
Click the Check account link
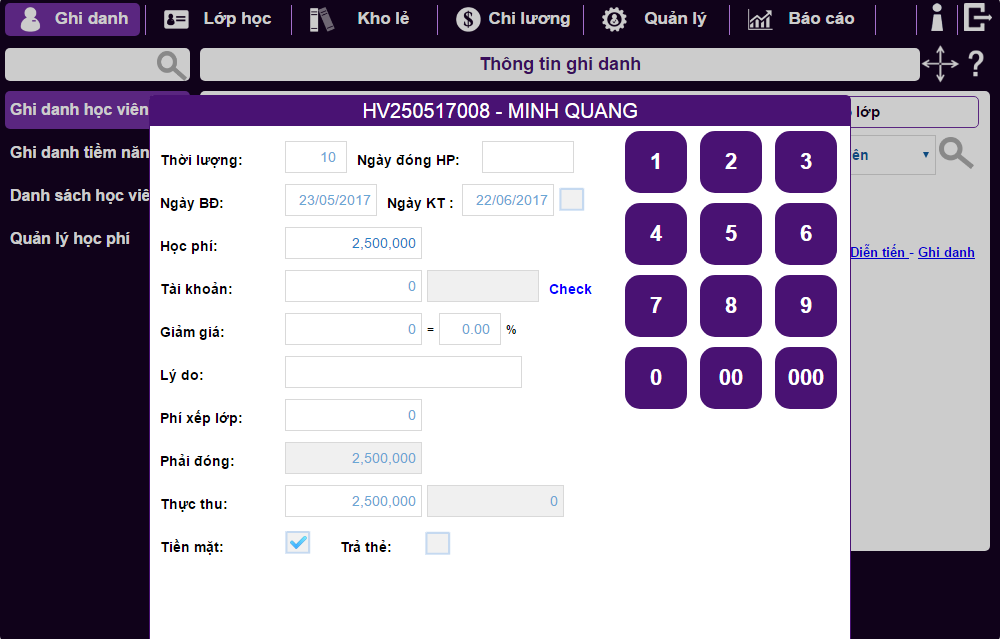(x=570, y=289)
